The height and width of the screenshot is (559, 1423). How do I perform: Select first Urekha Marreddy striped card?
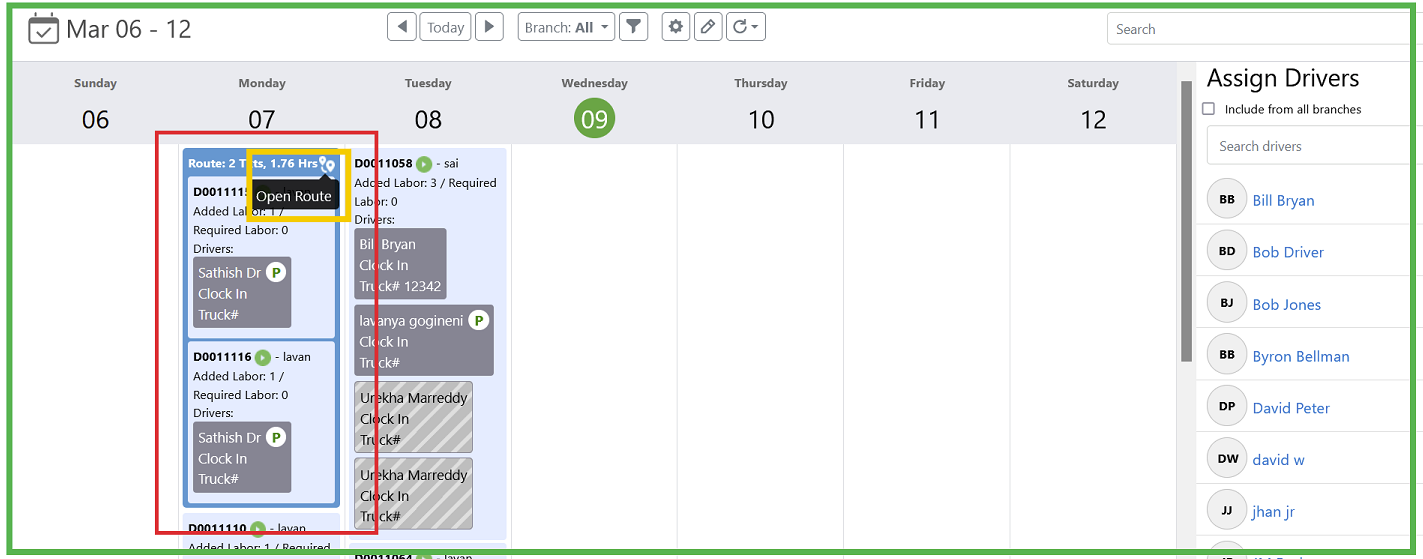coord(413,418)
